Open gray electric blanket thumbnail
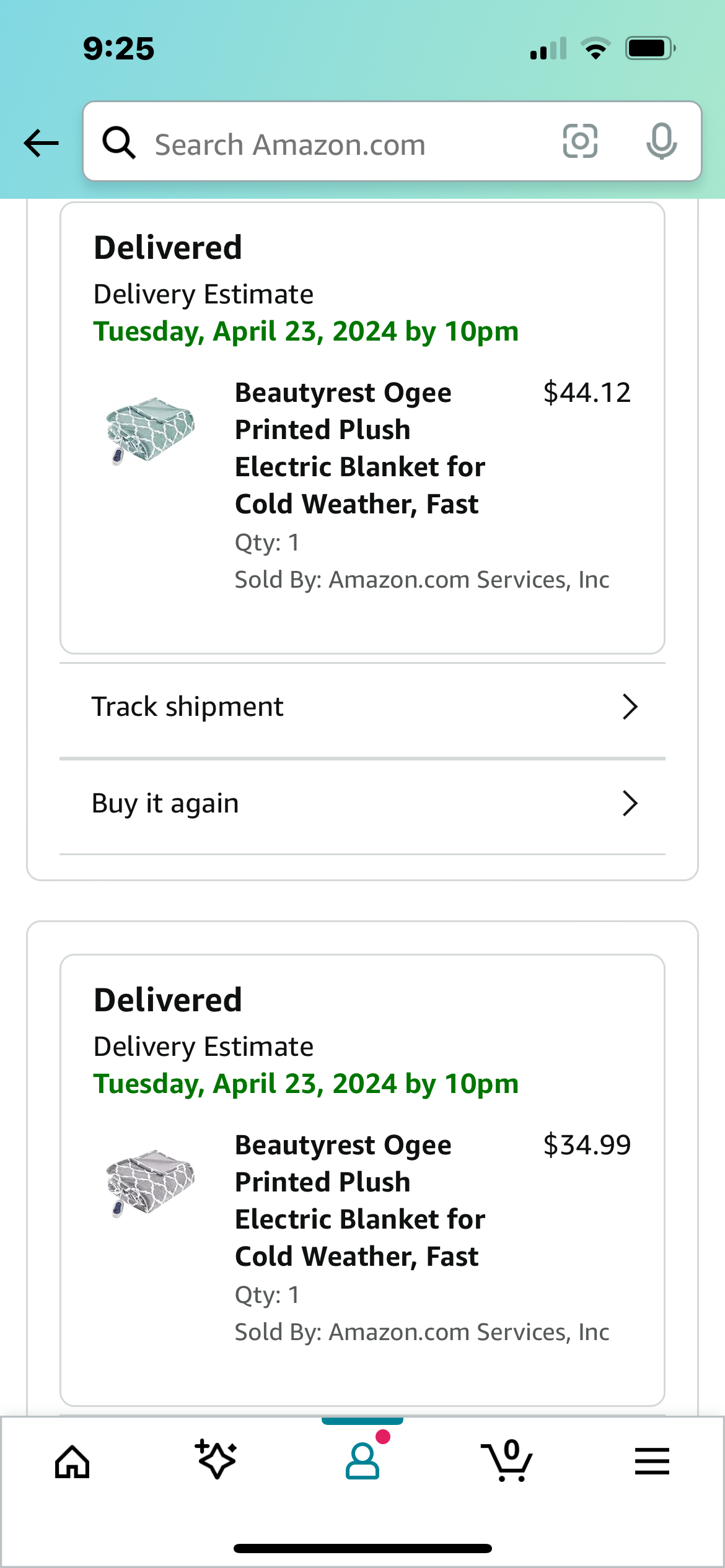 pyautogui.click(x=150, y=1183)
